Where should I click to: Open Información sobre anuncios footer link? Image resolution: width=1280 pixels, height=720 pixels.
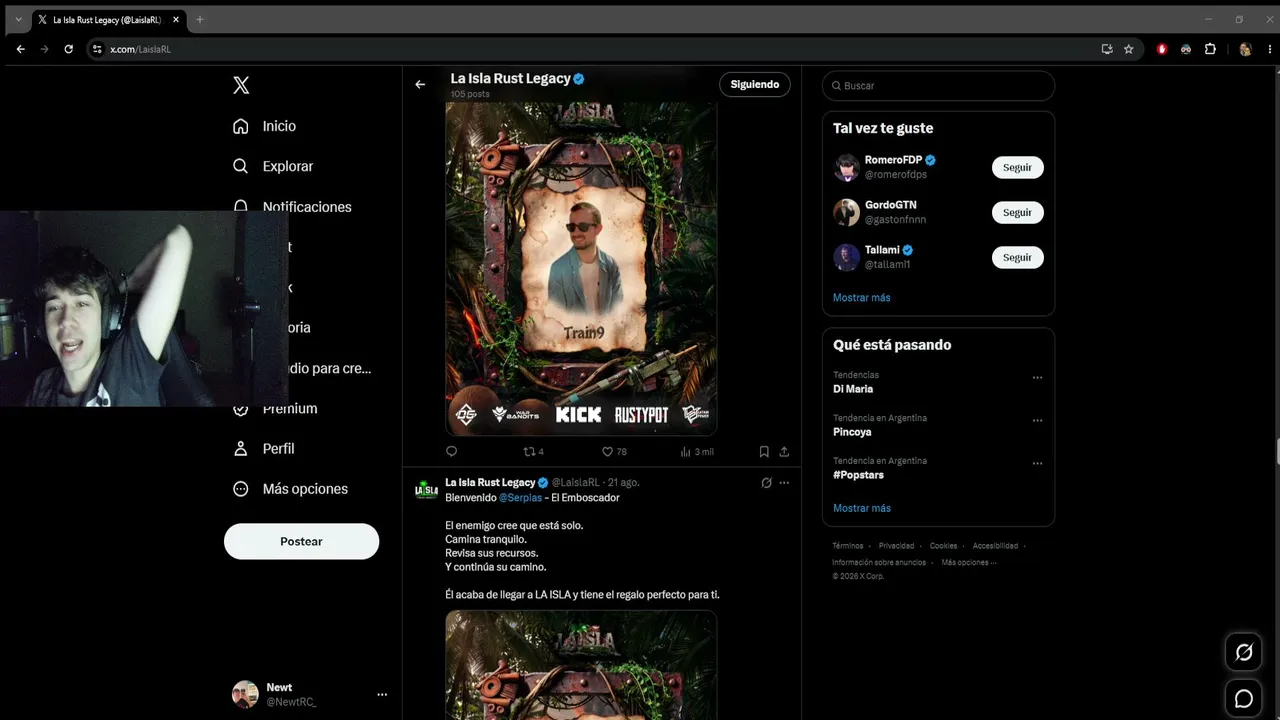[x=879, y=562]
